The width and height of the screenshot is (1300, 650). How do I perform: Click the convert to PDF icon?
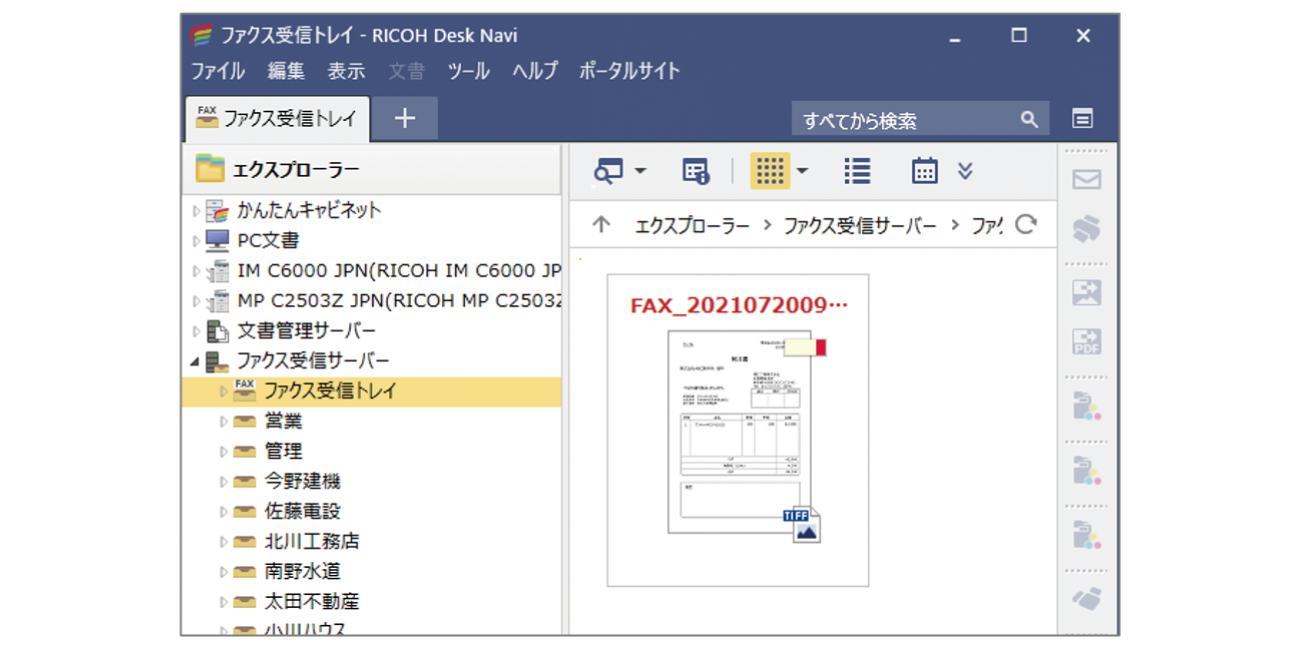point(1087,341)
